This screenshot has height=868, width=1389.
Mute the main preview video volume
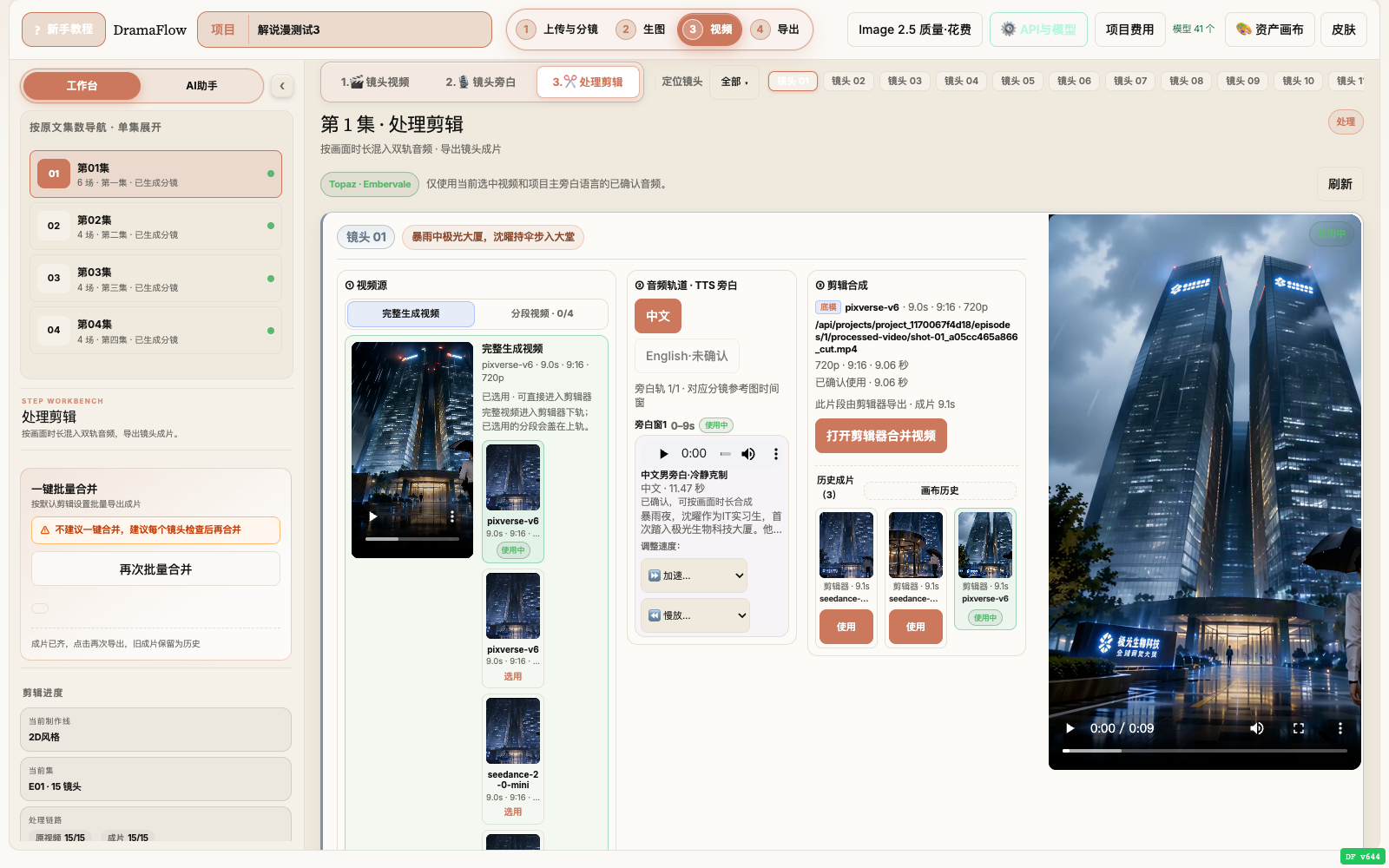click(1257, 728)
